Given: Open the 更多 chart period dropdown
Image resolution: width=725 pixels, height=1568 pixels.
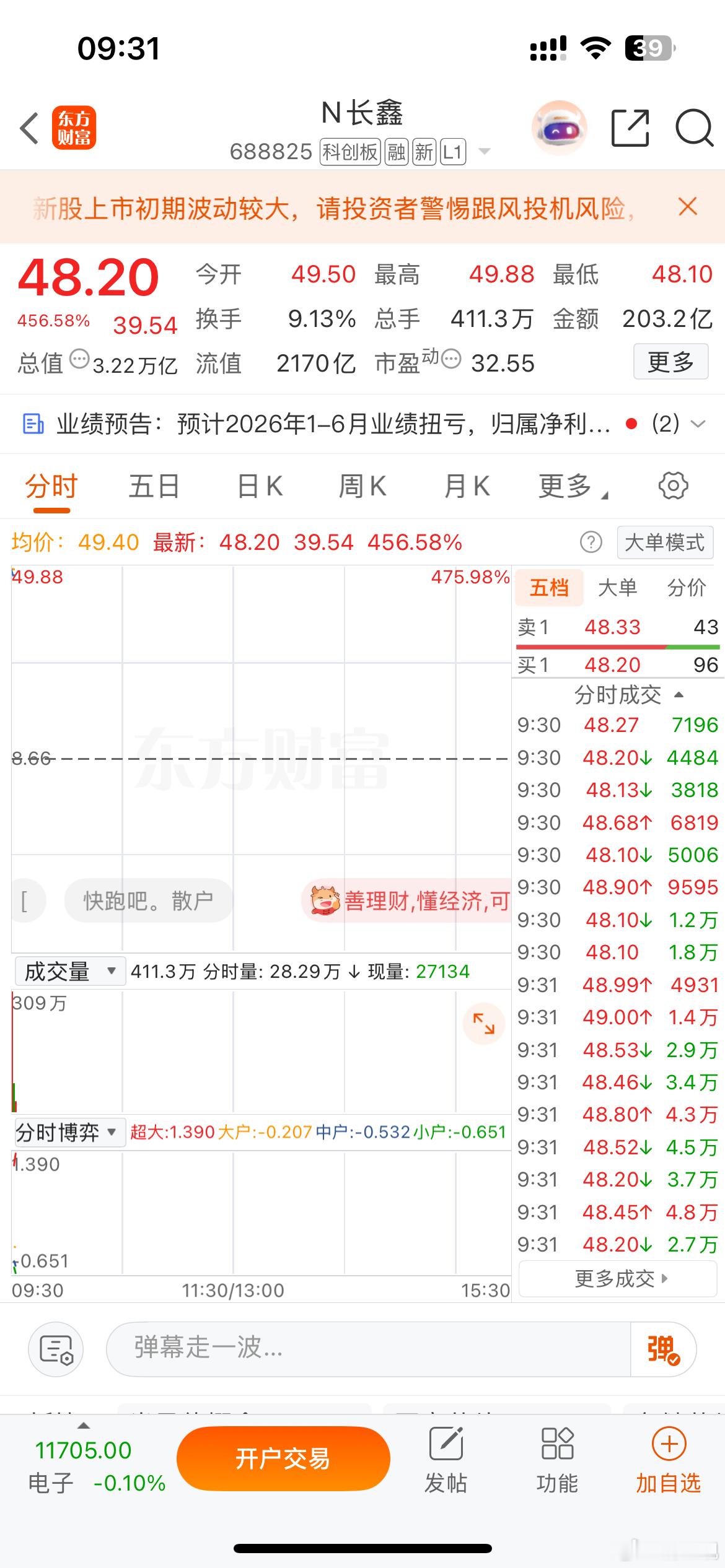Looking at the screenshot, I should click(573, 486).
